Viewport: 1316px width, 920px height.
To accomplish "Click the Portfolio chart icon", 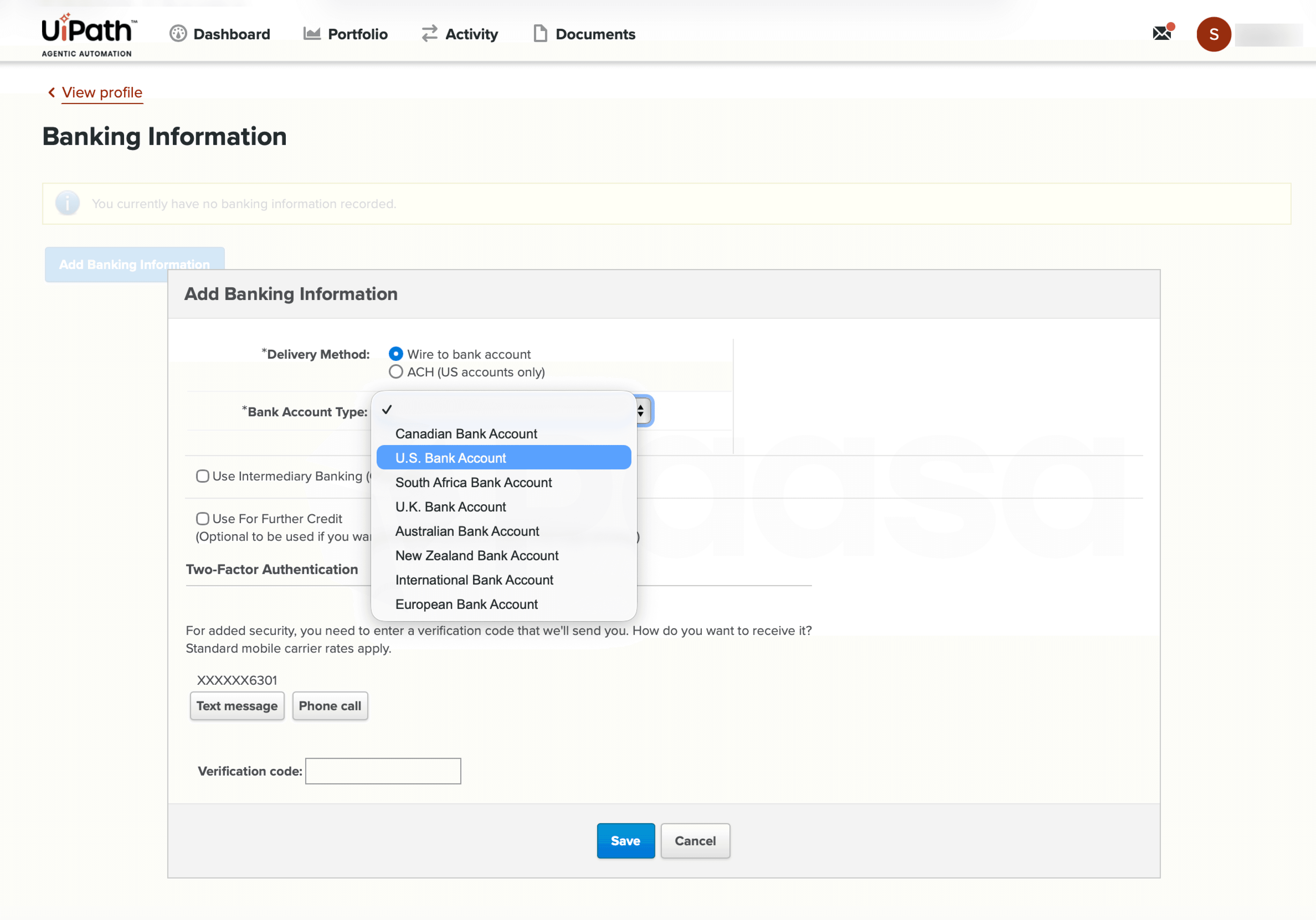I will 312,34.
